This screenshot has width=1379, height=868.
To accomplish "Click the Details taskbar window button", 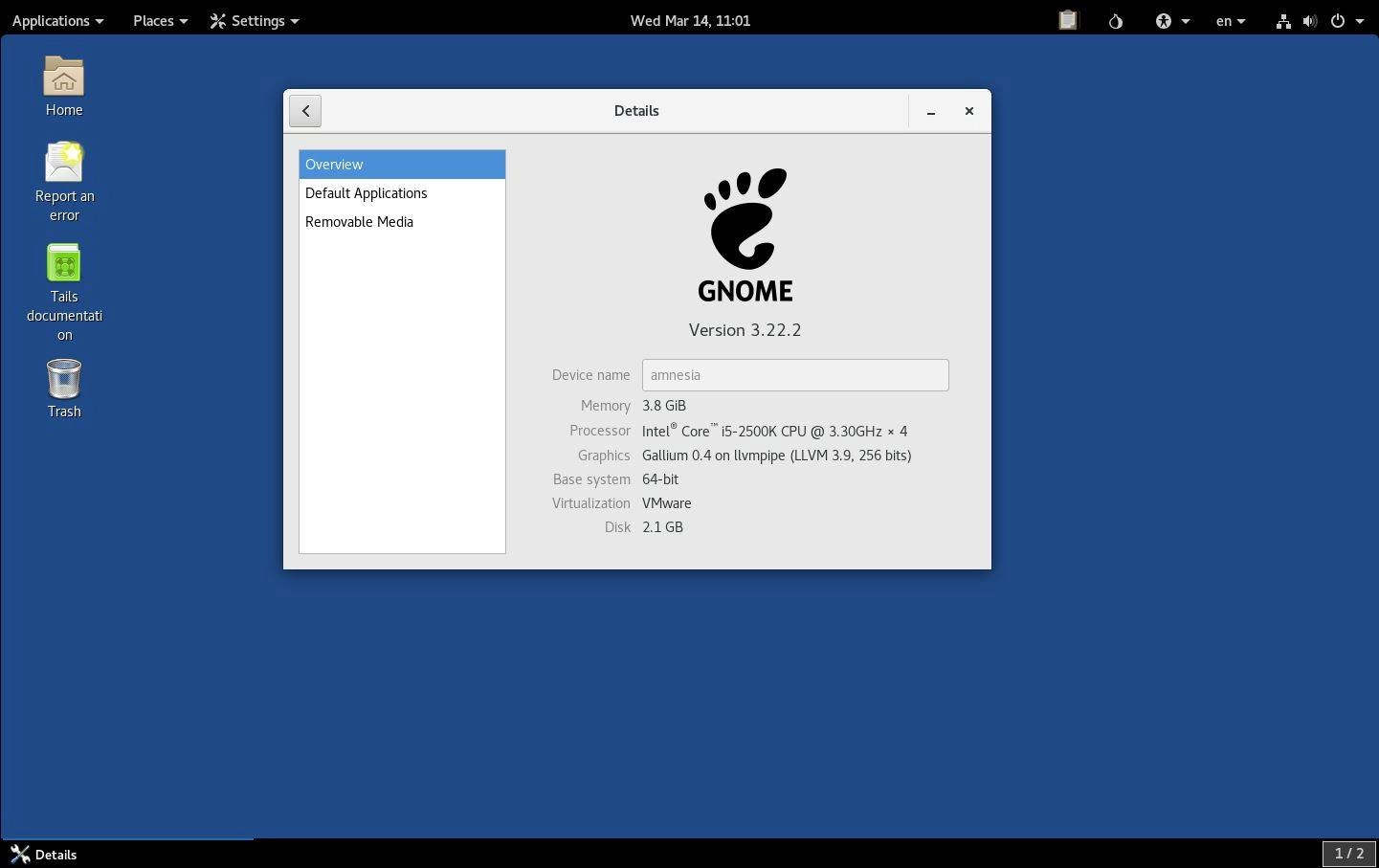I will click(127, 855).
